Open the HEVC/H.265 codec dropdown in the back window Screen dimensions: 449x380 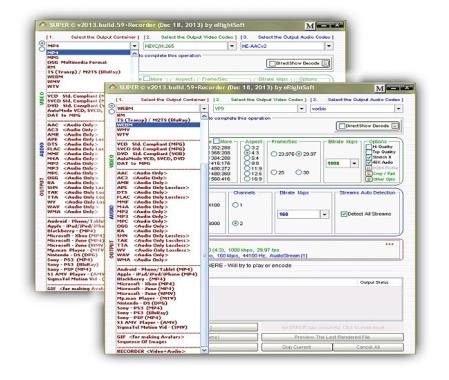point(232,46)
